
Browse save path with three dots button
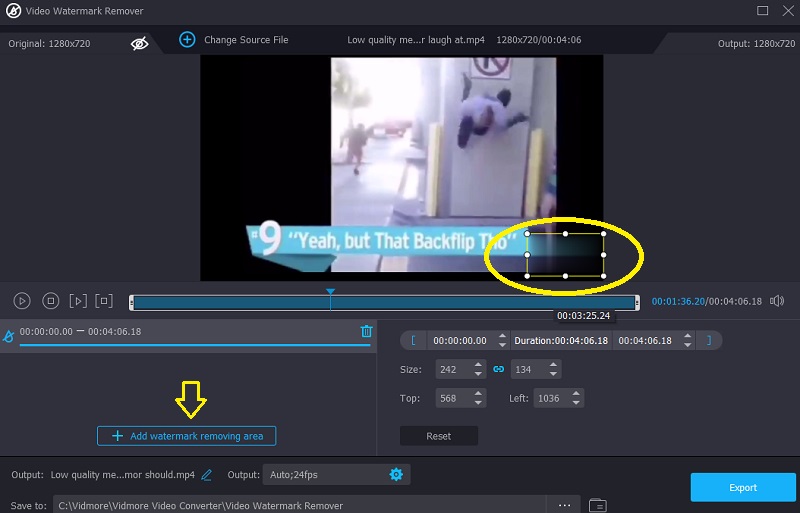click(x=564, y=505)
